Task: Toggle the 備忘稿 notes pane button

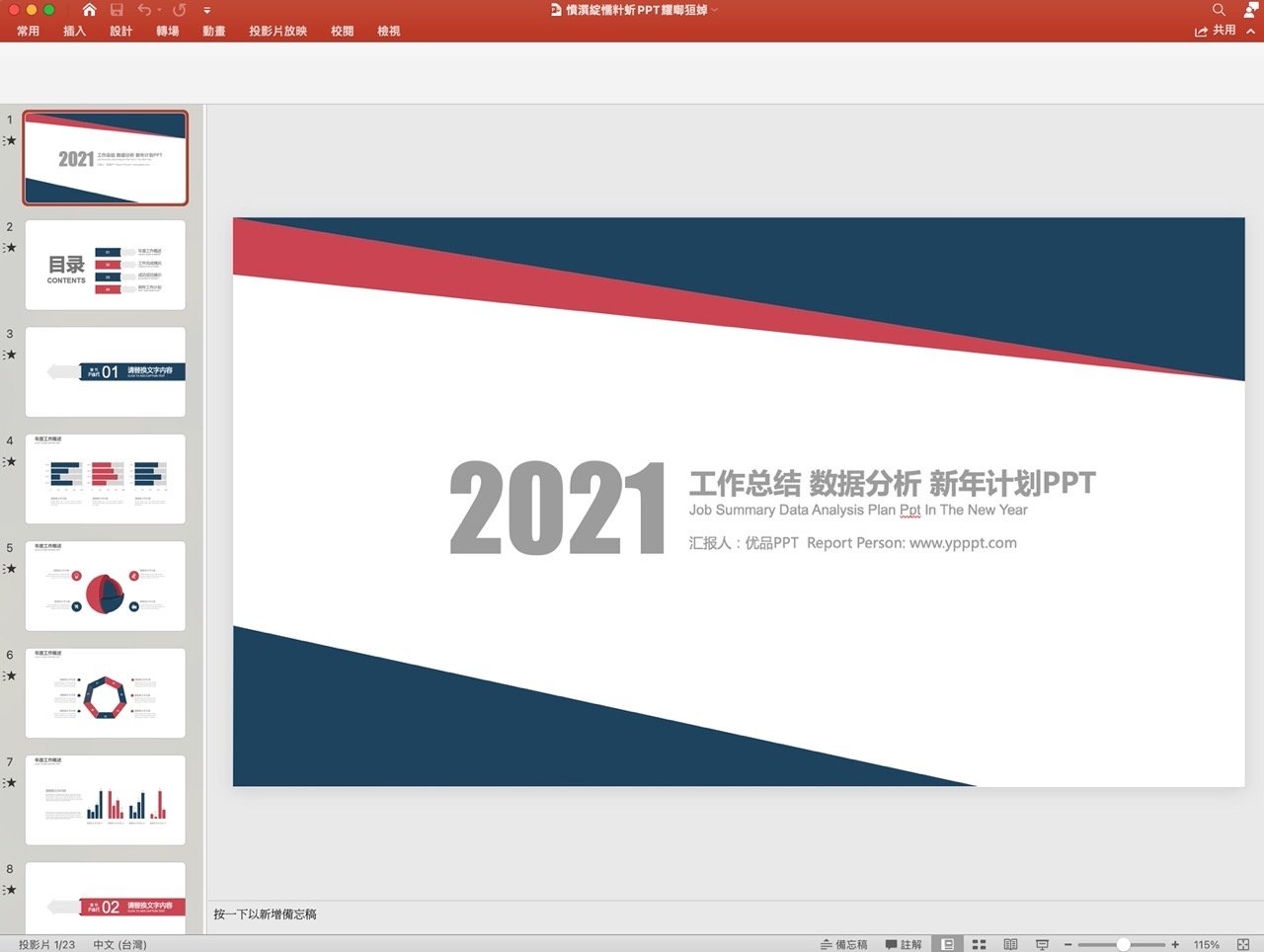Action: point(843,945)
